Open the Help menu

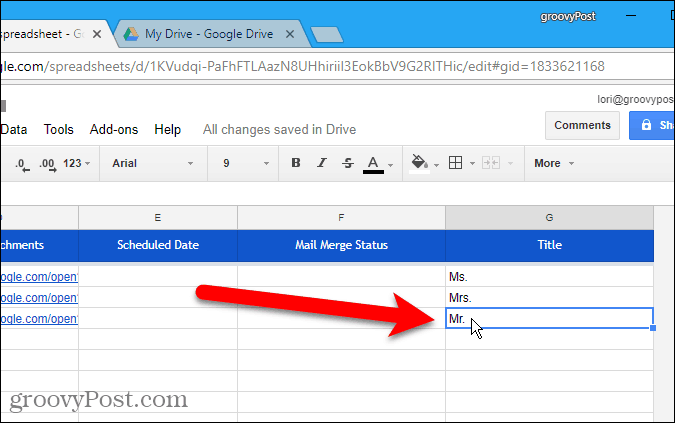[167, 130]
